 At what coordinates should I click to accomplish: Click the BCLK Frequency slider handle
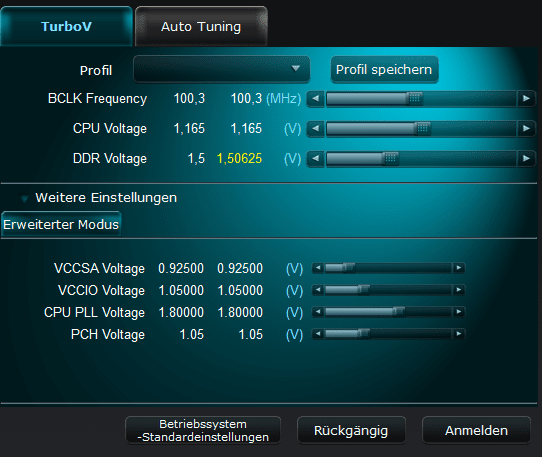(x=414, y=99)
